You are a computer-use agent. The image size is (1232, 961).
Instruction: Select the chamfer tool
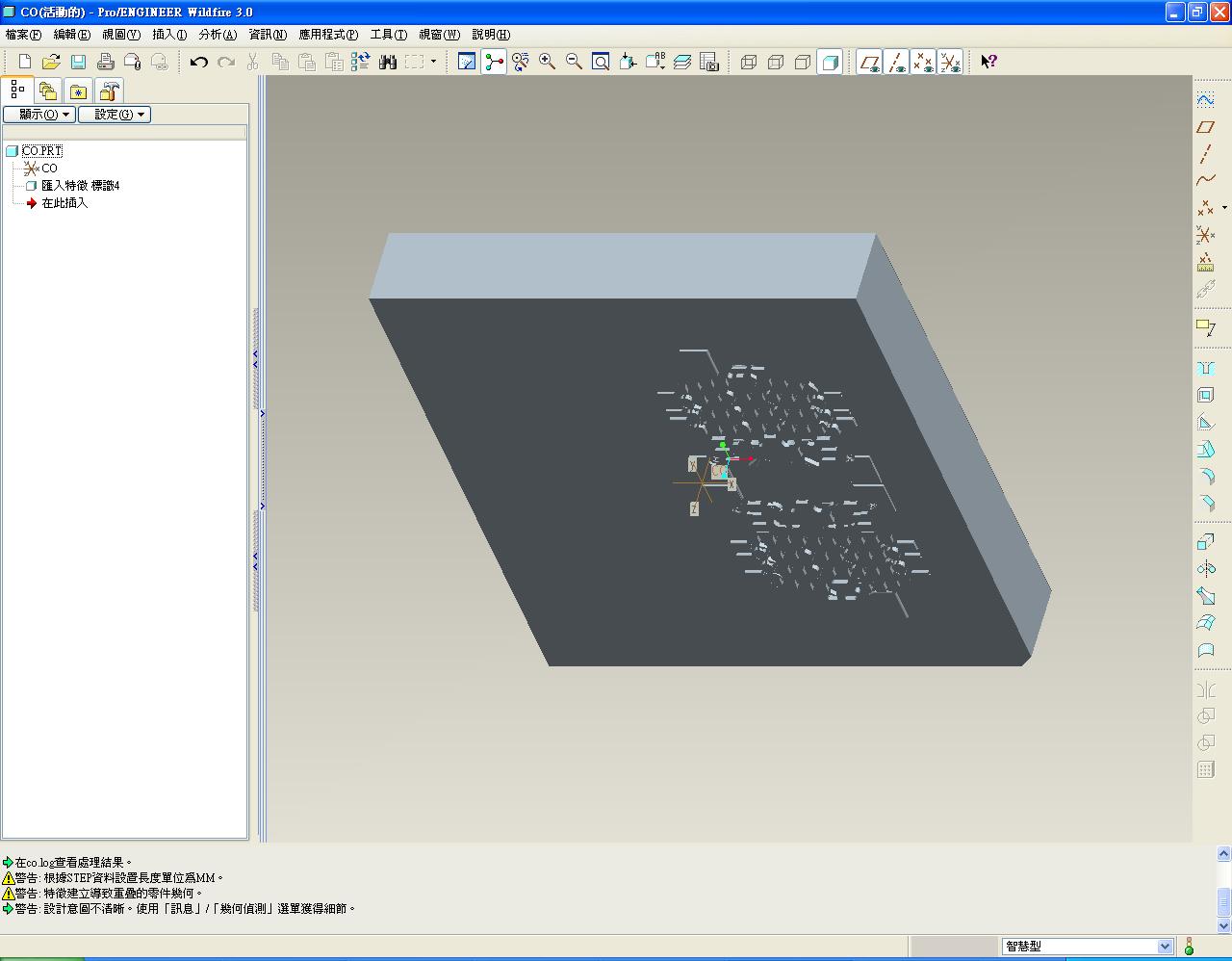coord(1205,503)
